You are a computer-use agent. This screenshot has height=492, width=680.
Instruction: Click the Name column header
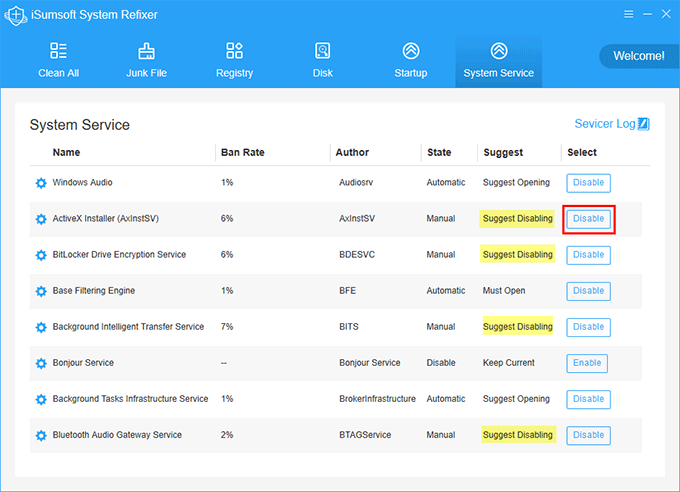point(66,152)
